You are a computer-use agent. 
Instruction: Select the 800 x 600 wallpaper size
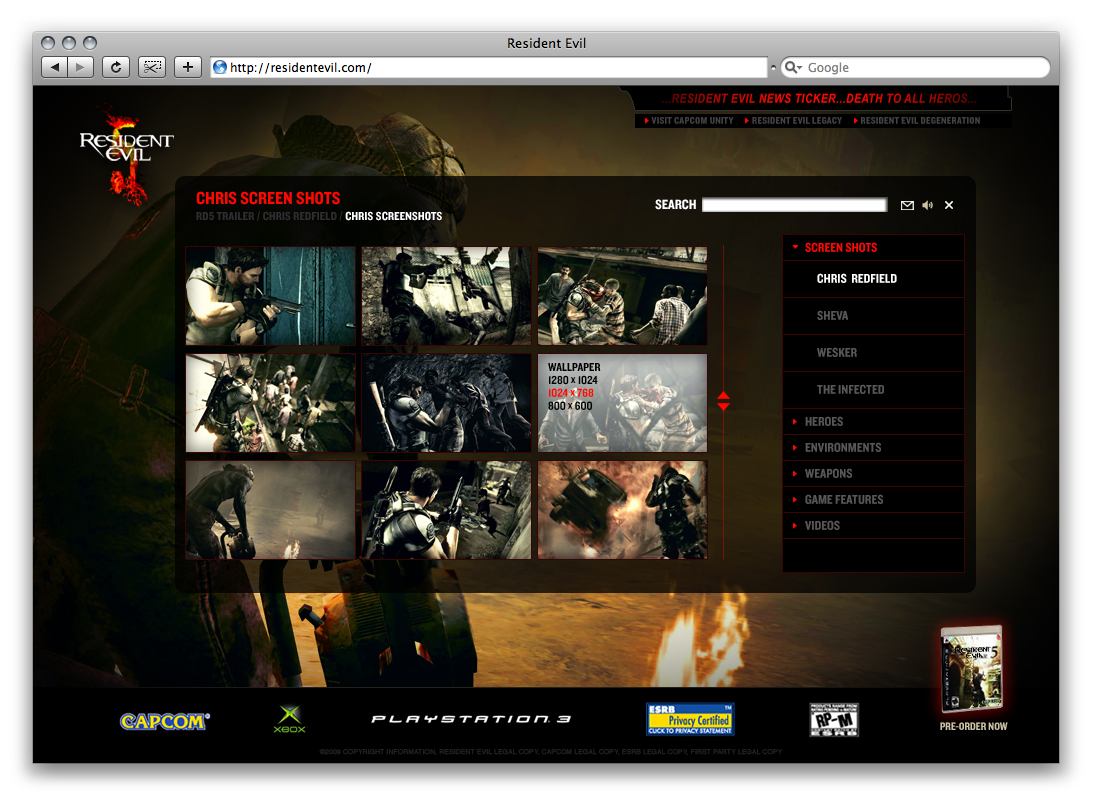pyautogui.click(x=570, y=406)
